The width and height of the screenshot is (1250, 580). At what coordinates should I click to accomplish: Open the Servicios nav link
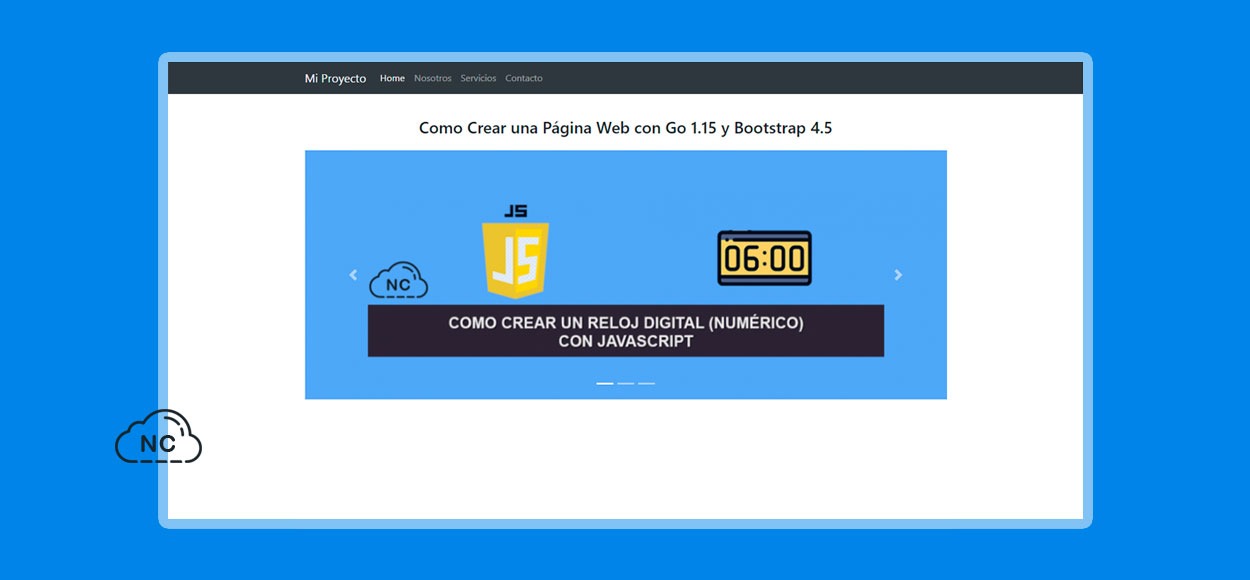[x=478, y=78]
